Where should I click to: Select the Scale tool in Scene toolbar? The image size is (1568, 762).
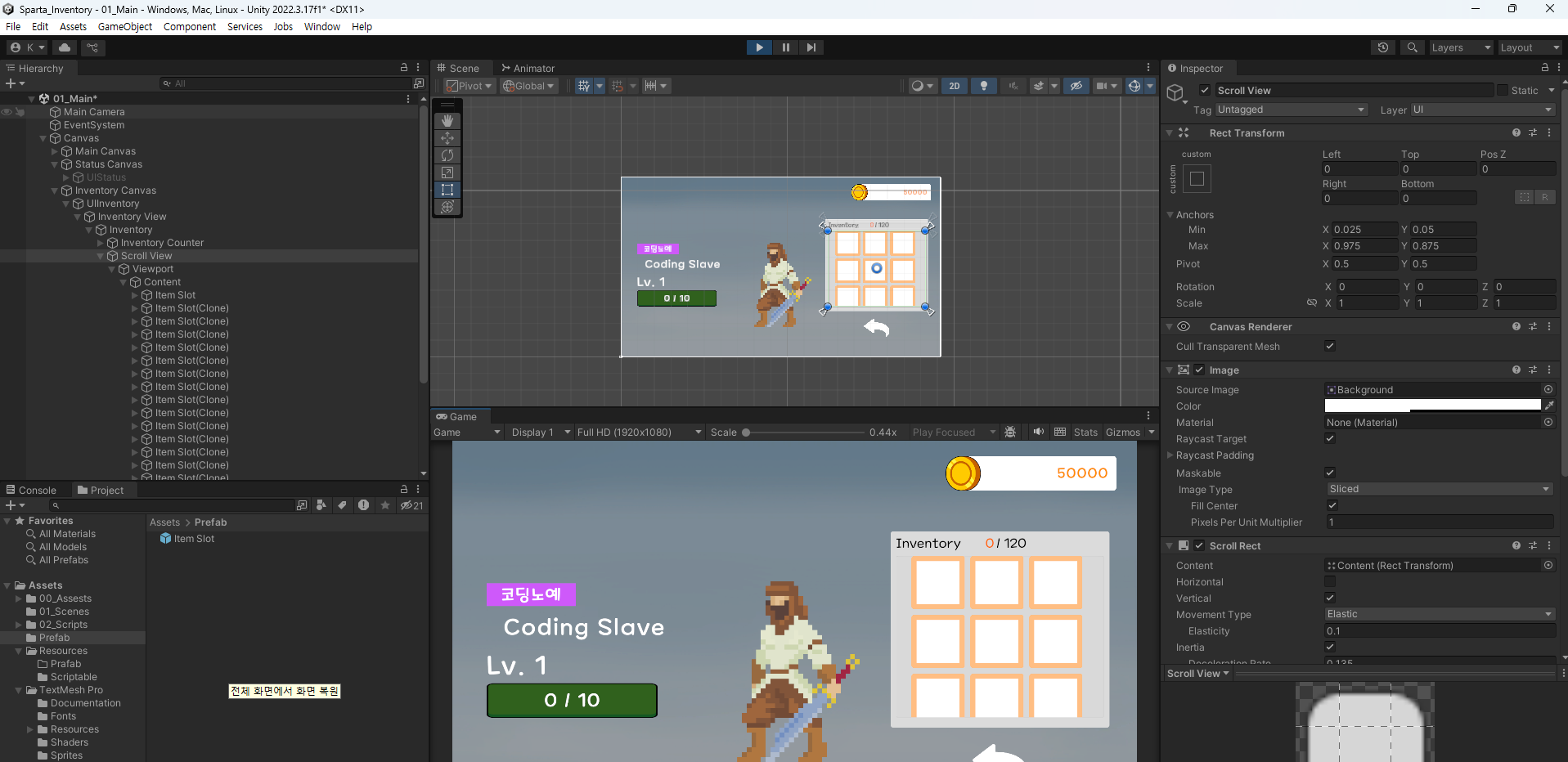(x=447, y=173)
